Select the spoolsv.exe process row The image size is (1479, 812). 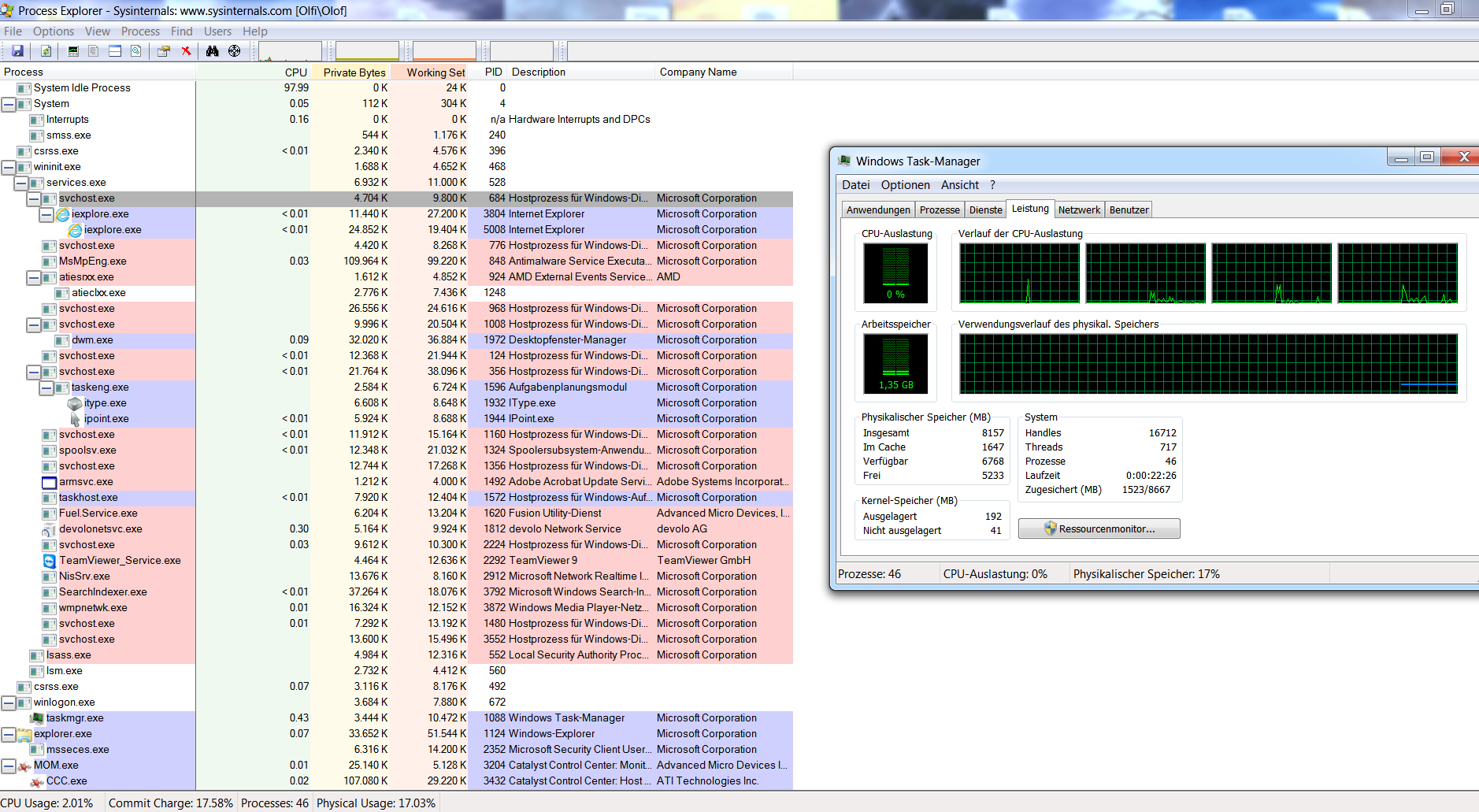coord(396,450)
